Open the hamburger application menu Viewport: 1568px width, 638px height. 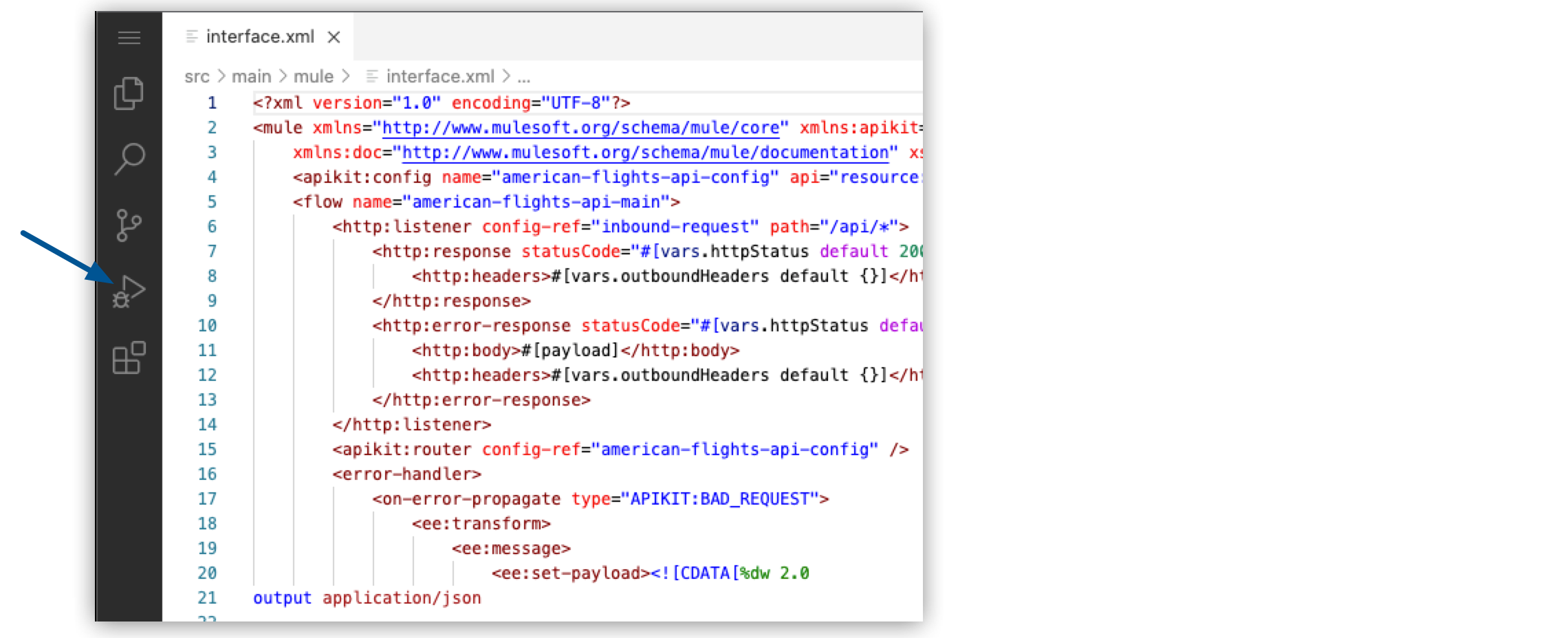coord(129,39)
